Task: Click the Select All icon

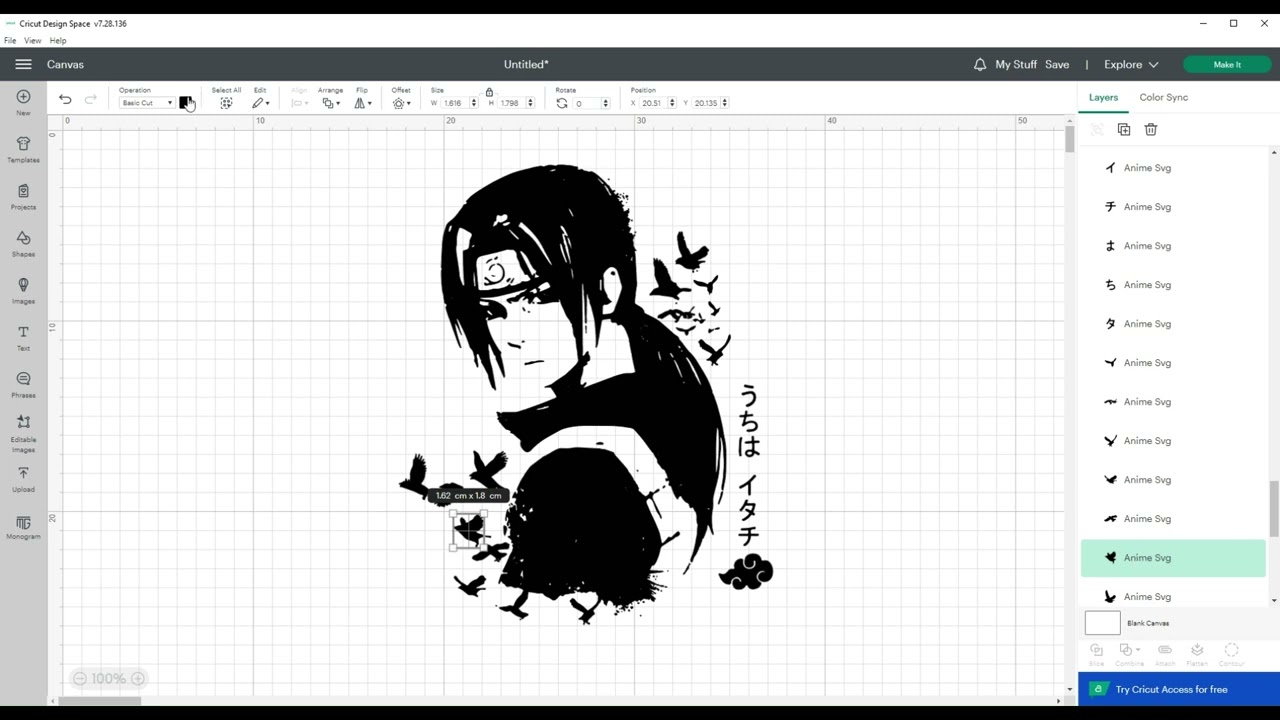Action: click(226, 103)
